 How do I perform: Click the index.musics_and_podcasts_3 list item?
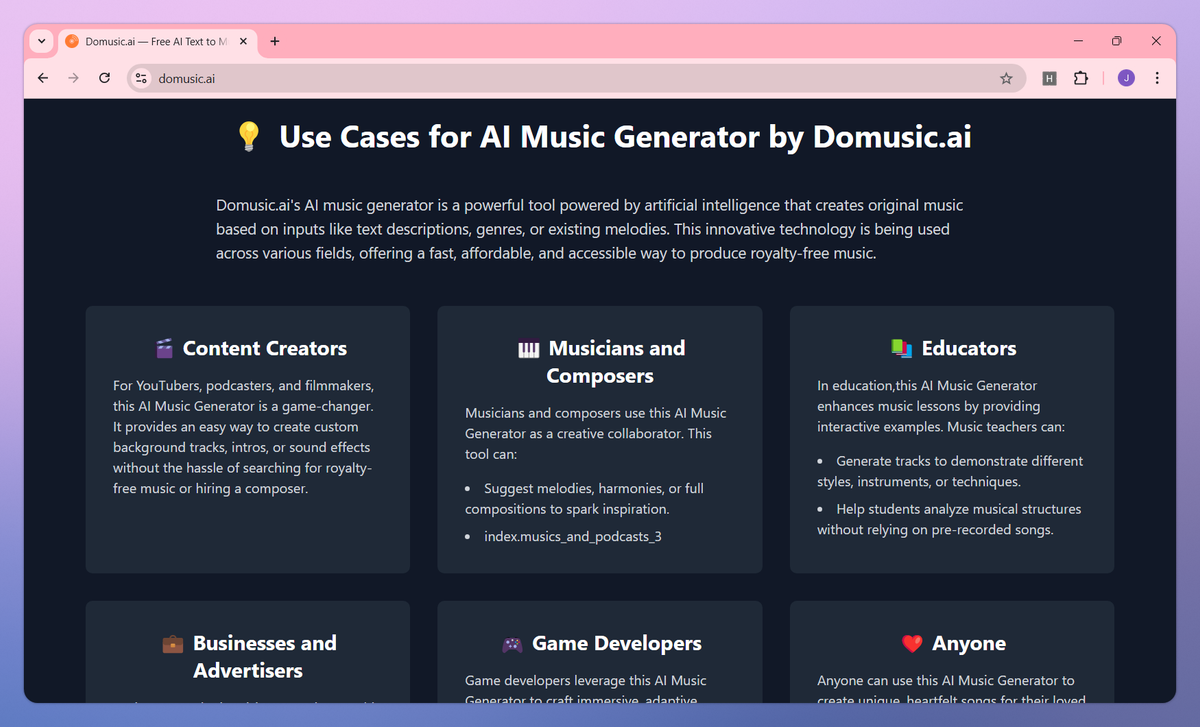[x=573, y=536]
